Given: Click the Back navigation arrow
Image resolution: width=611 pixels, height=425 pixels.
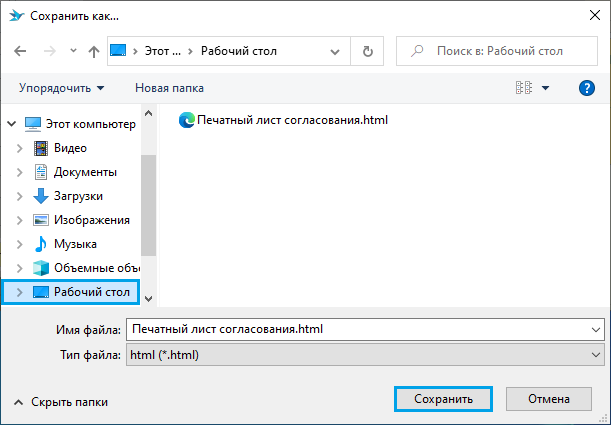Looking at the screenshot, I should [20, 51].
